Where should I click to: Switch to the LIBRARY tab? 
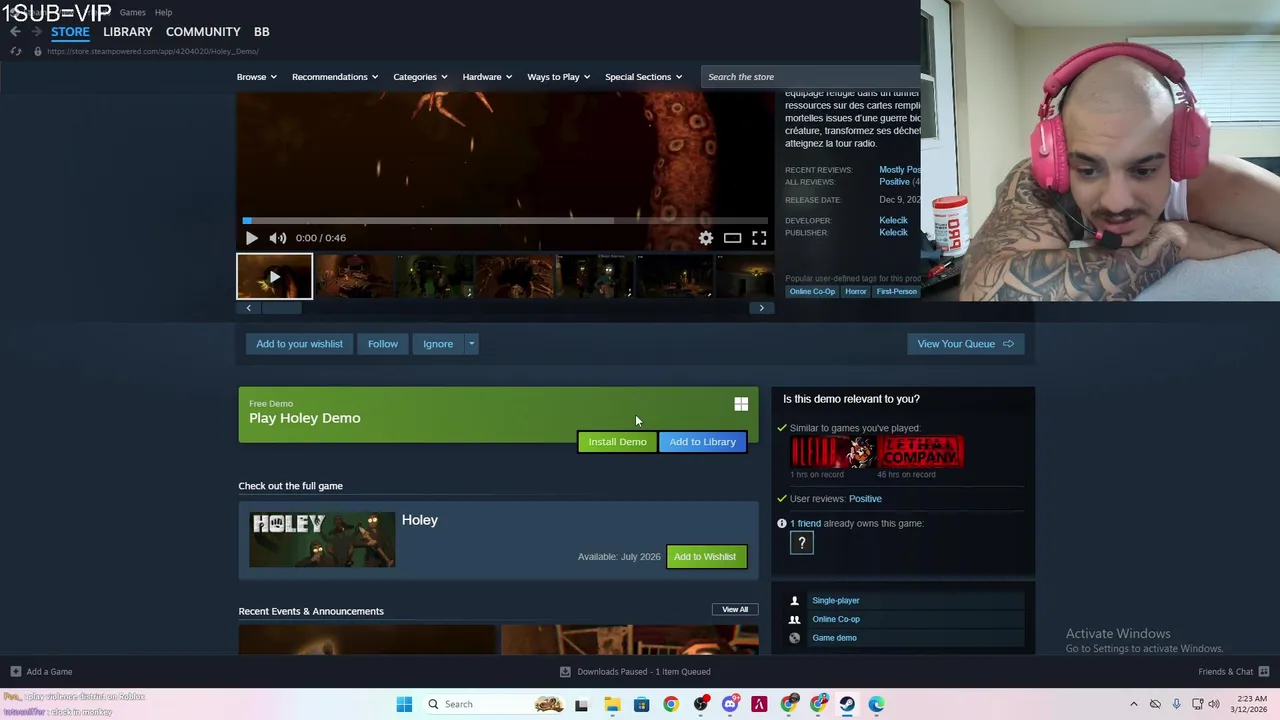[128, 32]
